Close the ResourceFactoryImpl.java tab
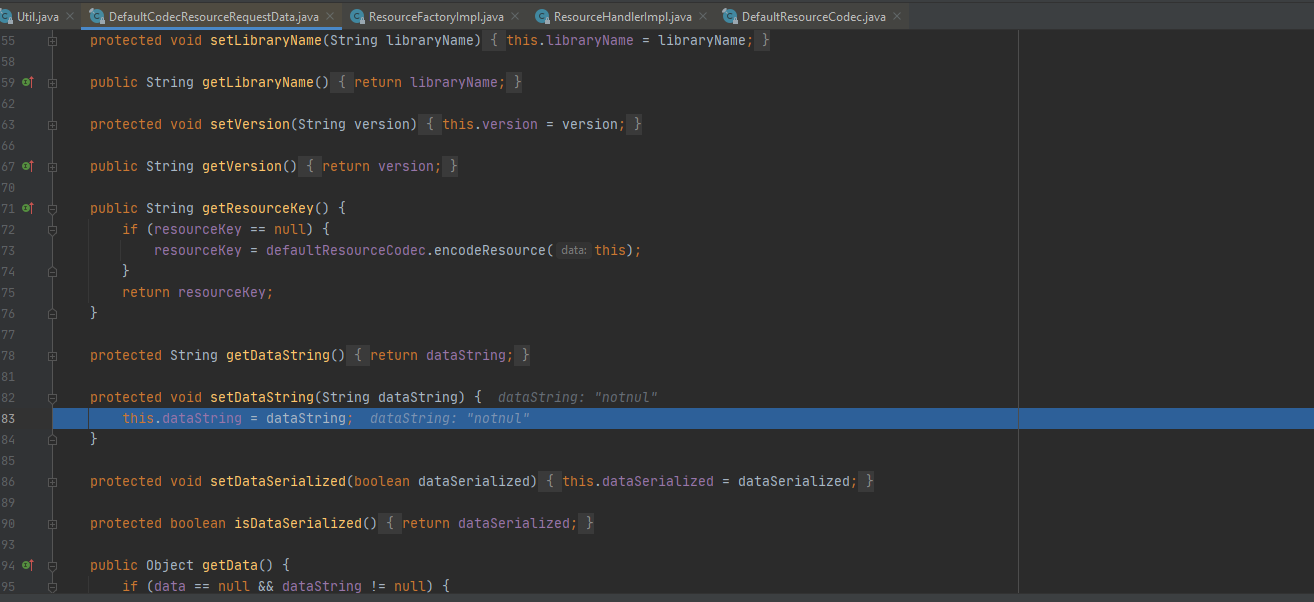1314x602 pixels. click(x=515, y=17)
